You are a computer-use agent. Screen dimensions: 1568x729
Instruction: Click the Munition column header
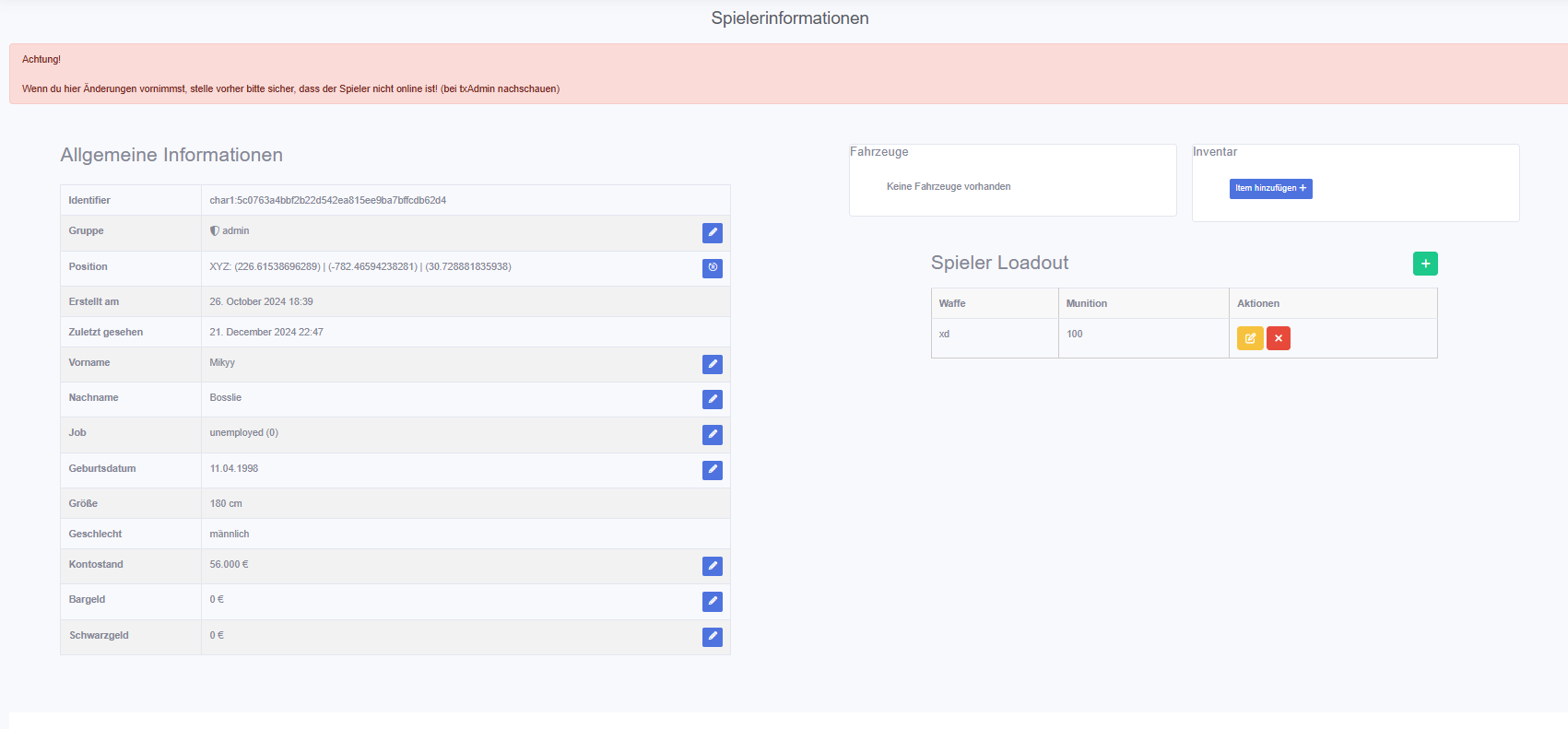point(1086,303)
